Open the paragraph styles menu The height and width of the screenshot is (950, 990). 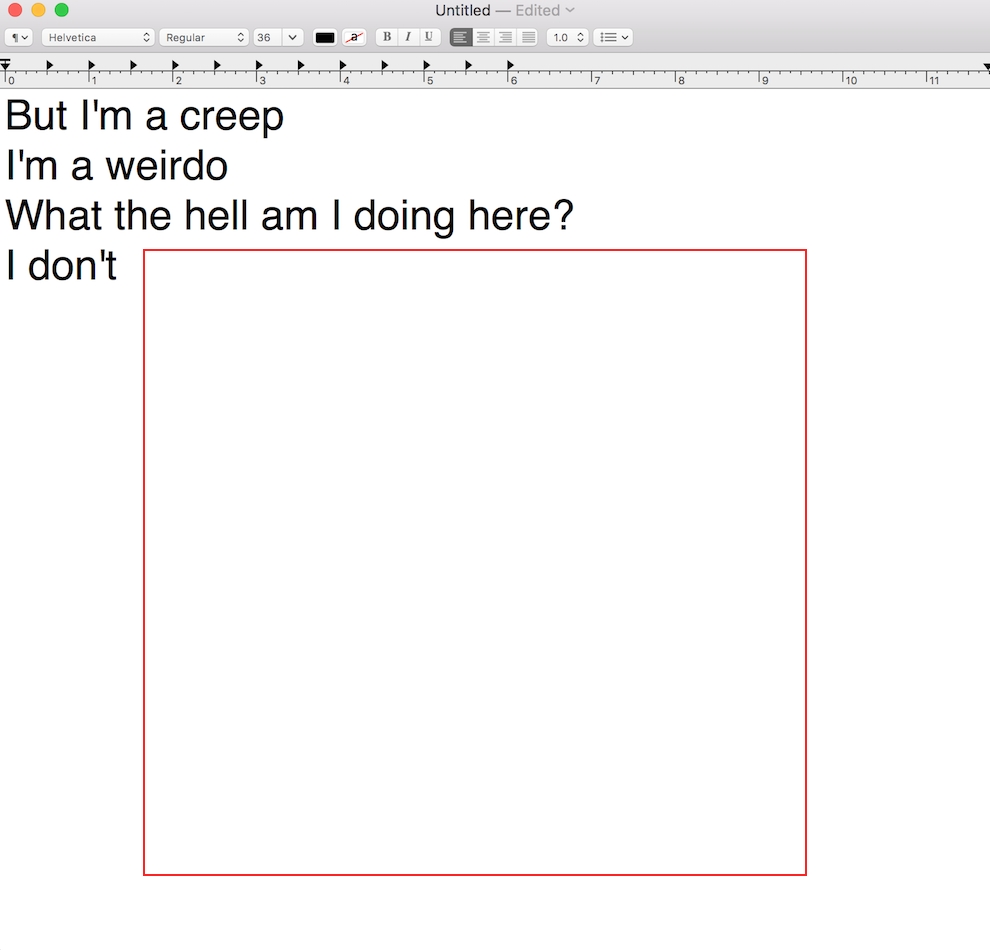(x=18, y=37)
